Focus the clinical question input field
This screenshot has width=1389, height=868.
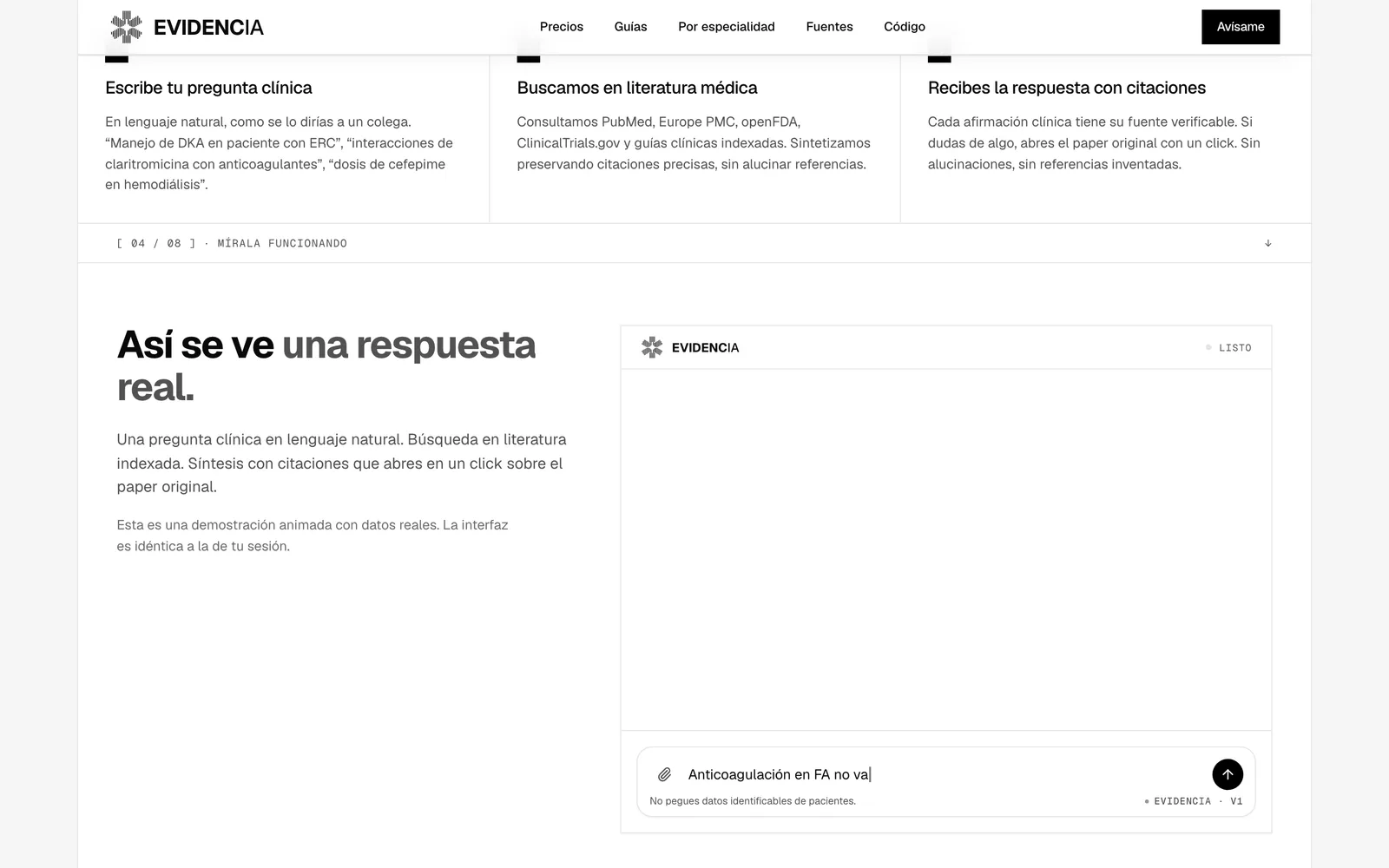(x=942, y=774)
